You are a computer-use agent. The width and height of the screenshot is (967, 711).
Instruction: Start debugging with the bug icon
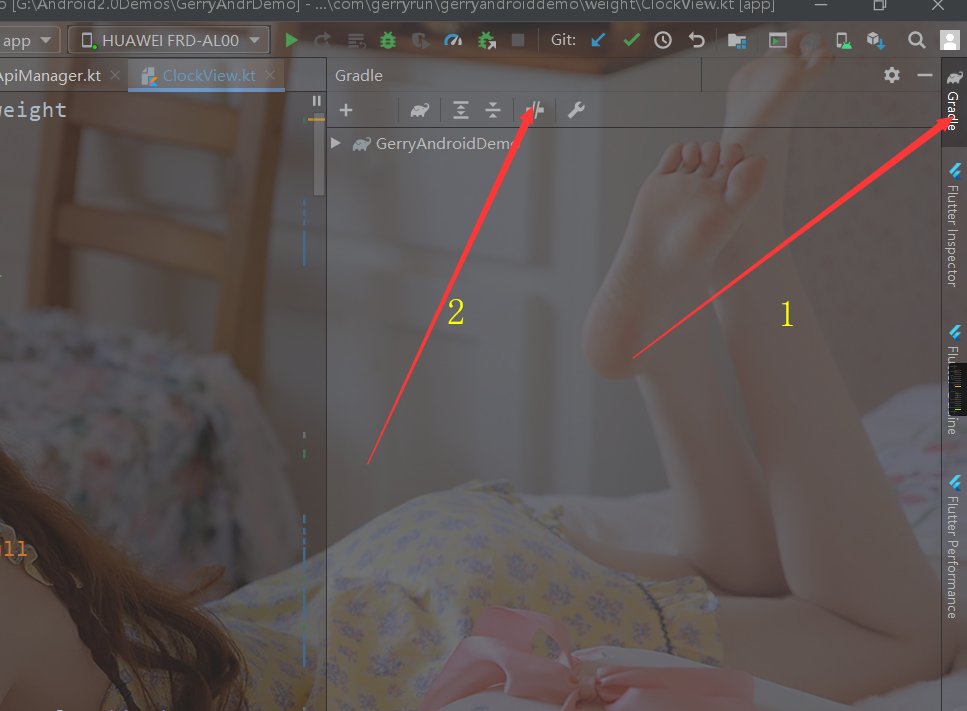click(x=387, y=40)
